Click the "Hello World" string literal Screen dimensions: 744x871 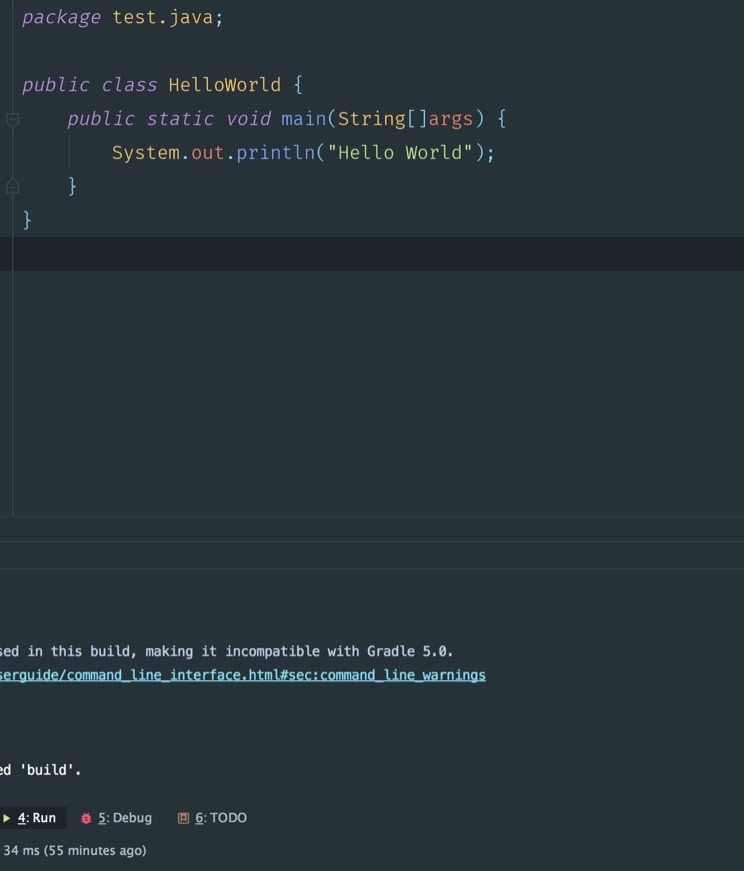click(400, 153)
